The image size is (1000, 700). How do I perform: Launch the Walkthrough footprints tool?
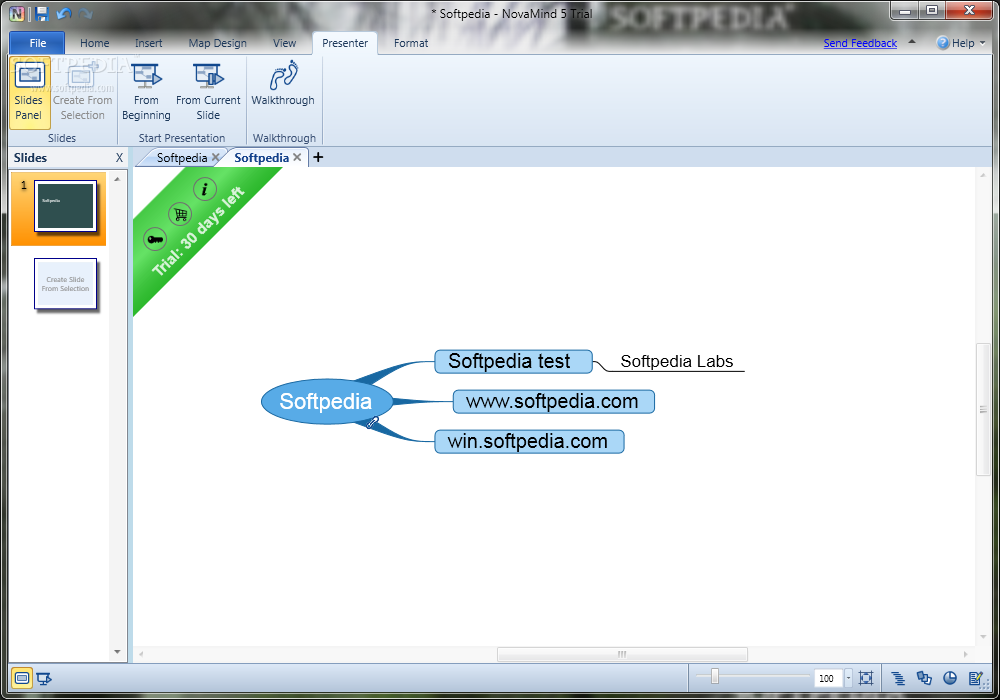coord(283,85)
